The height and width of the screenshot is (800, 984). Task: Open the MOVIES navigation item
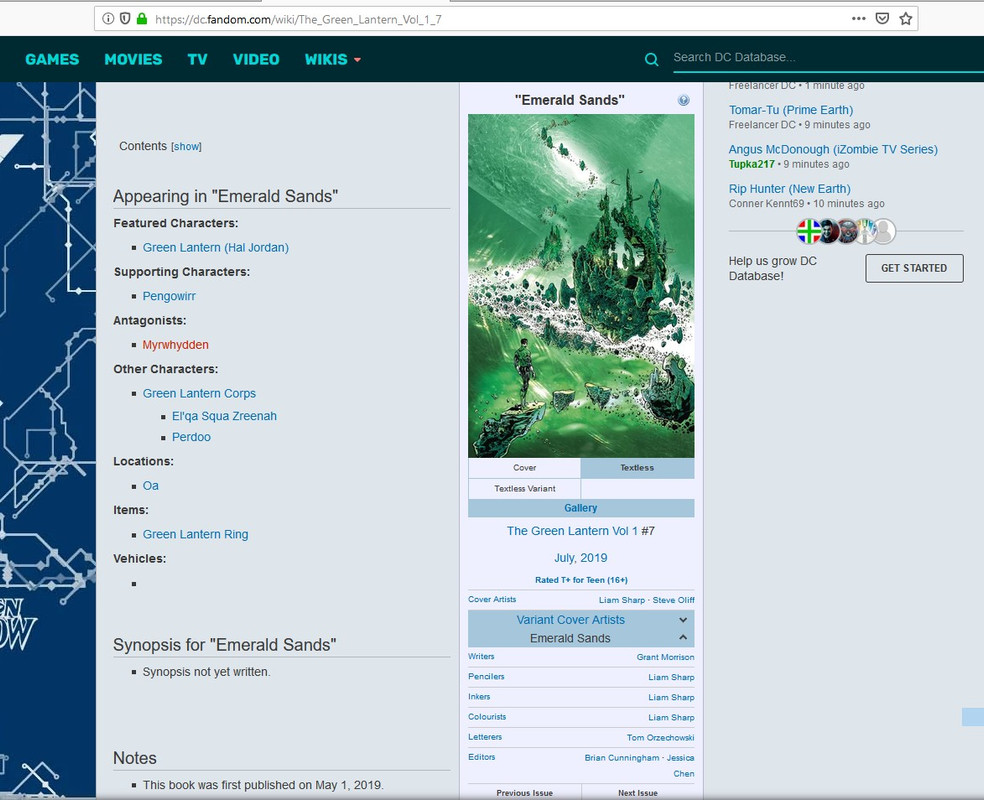(x=133, y=60)
